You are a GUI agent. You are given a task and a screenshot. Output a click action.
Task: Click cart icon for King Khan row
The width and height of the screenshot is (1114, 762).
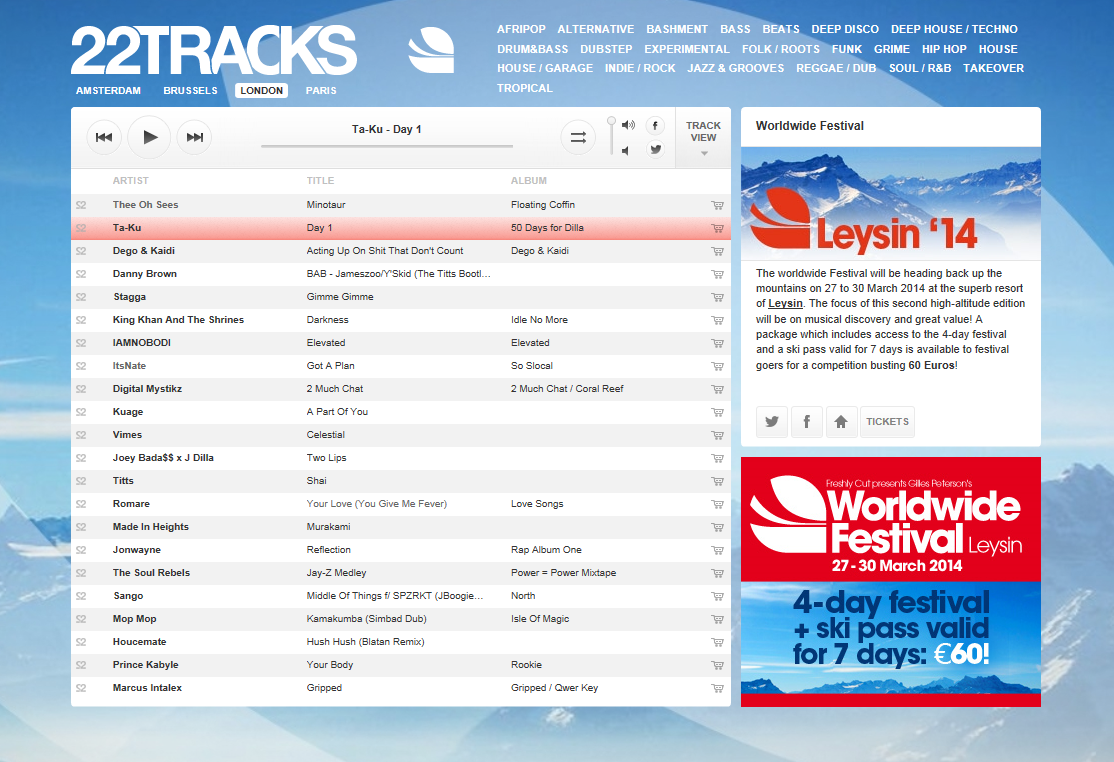tap(718, 320)
